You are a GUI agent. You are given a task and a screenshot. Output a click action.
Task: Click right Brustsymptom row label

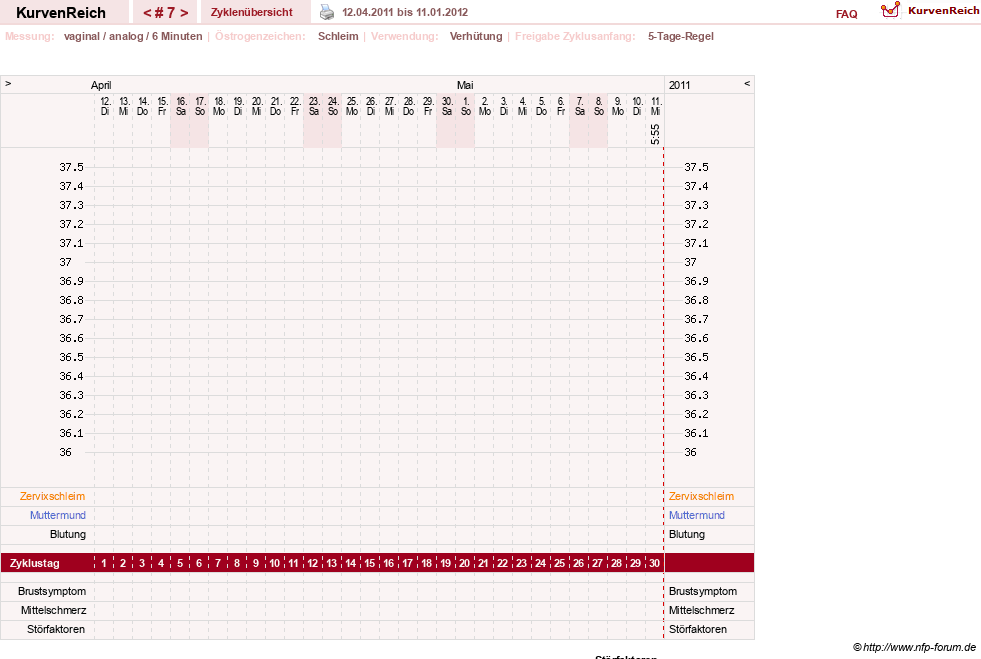click(x=703, y=591)
